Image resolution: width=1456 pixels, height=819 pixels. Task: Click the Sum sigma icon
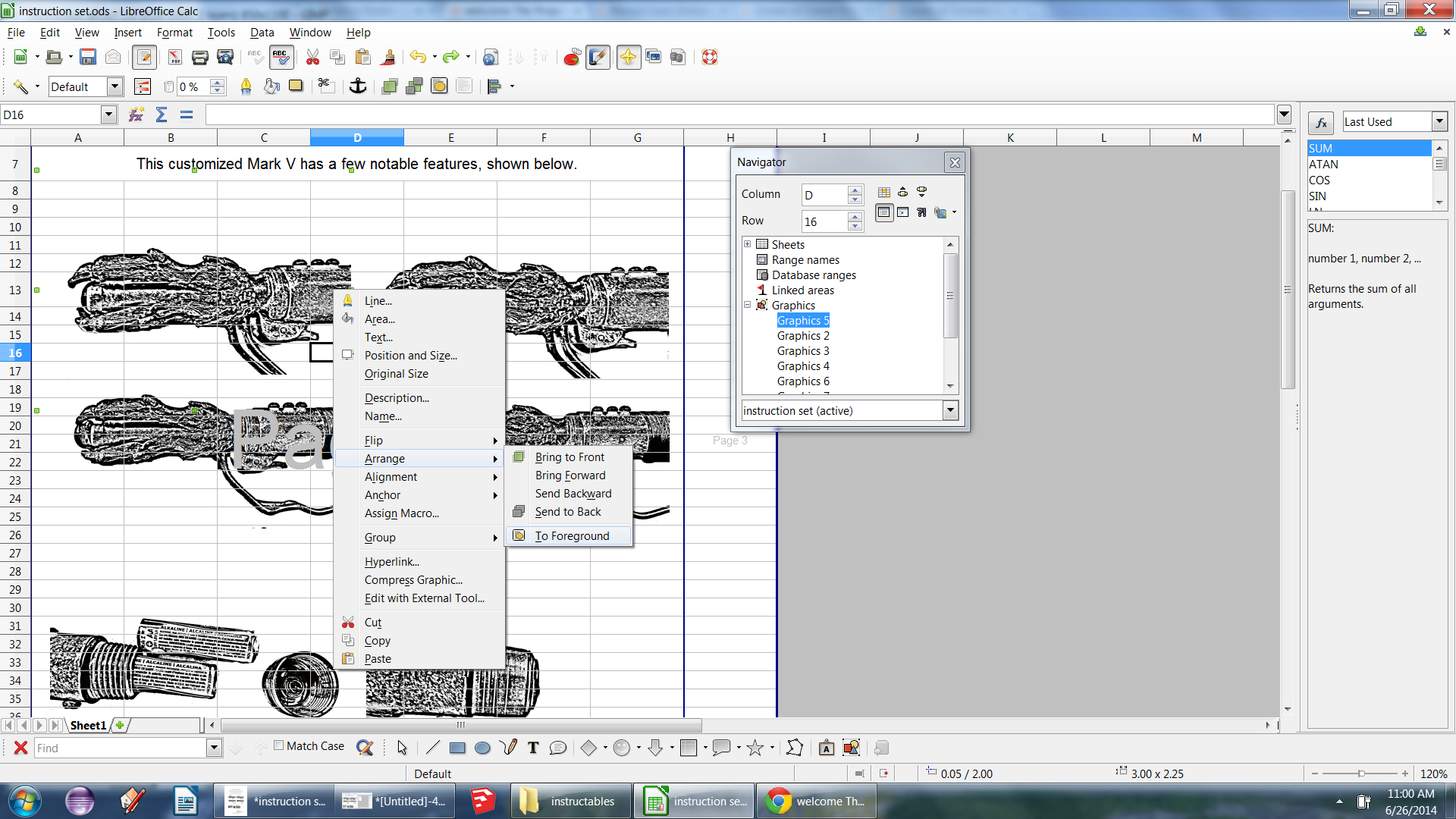pos(162,115)
